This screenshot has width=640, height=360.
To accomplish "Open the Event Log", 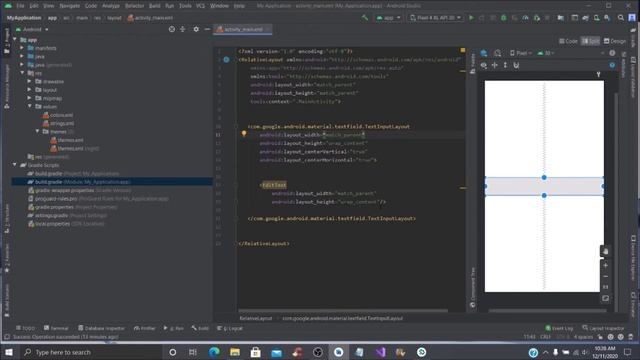I will click(x=559, y=328).
